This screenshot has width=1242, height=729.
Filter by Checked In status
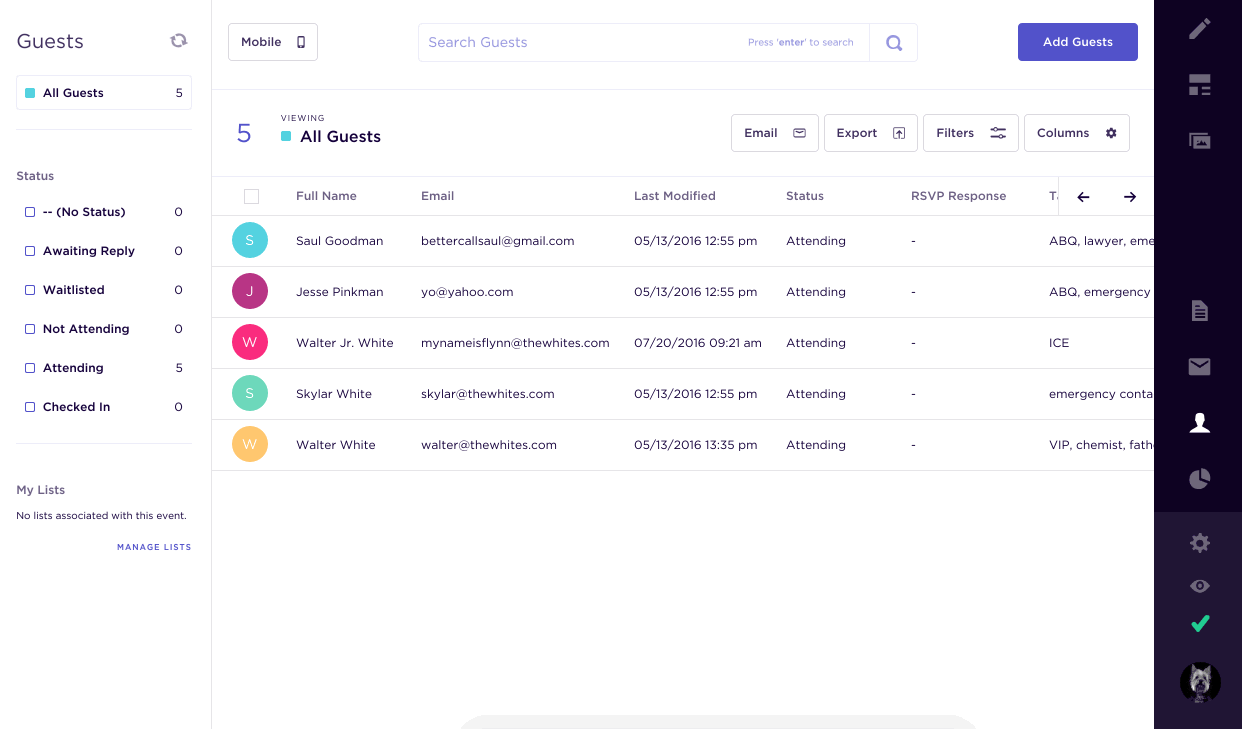tap(104, 407)
